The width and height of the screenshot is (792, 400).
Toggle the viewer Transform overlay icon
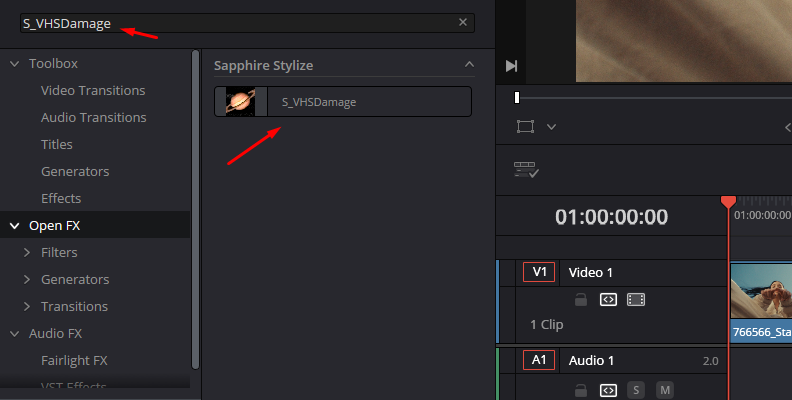(525, 126)
